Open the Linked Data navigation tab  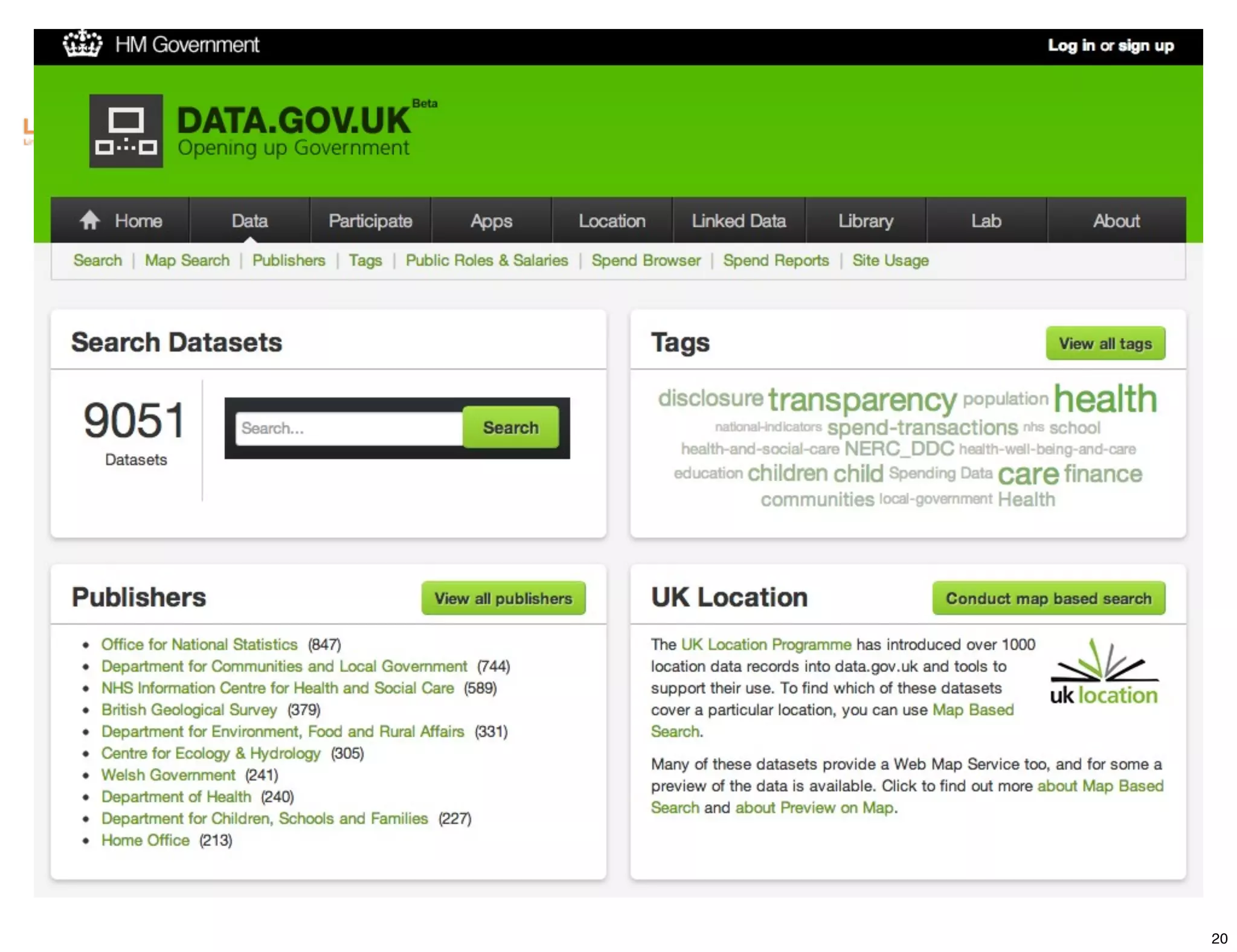pyautogui.click(x=738, y=220)
